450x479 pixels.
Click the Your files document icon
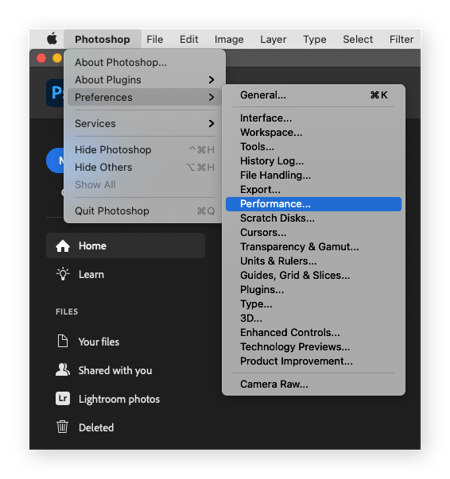coord(63,341)
